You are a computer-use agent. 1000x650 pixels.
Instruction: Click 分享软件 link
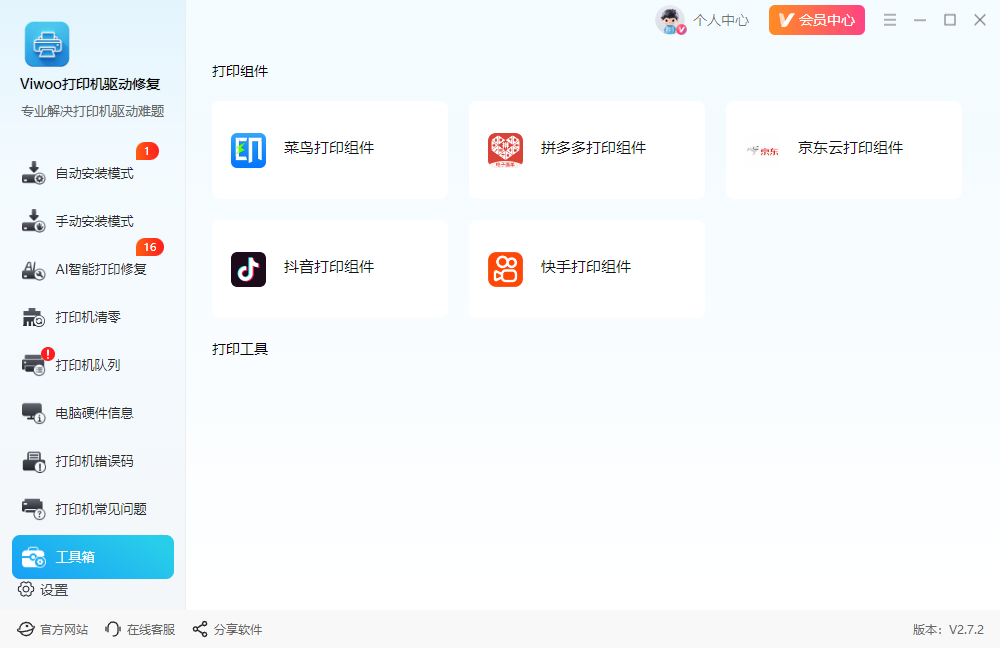point(238,630)
